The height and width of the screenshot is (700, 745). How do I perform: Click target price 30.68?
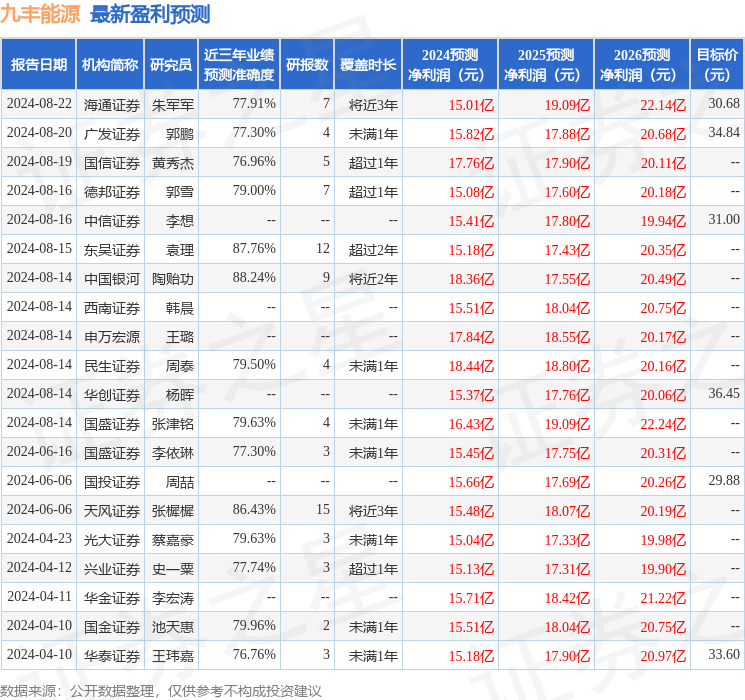pos(724,103)
